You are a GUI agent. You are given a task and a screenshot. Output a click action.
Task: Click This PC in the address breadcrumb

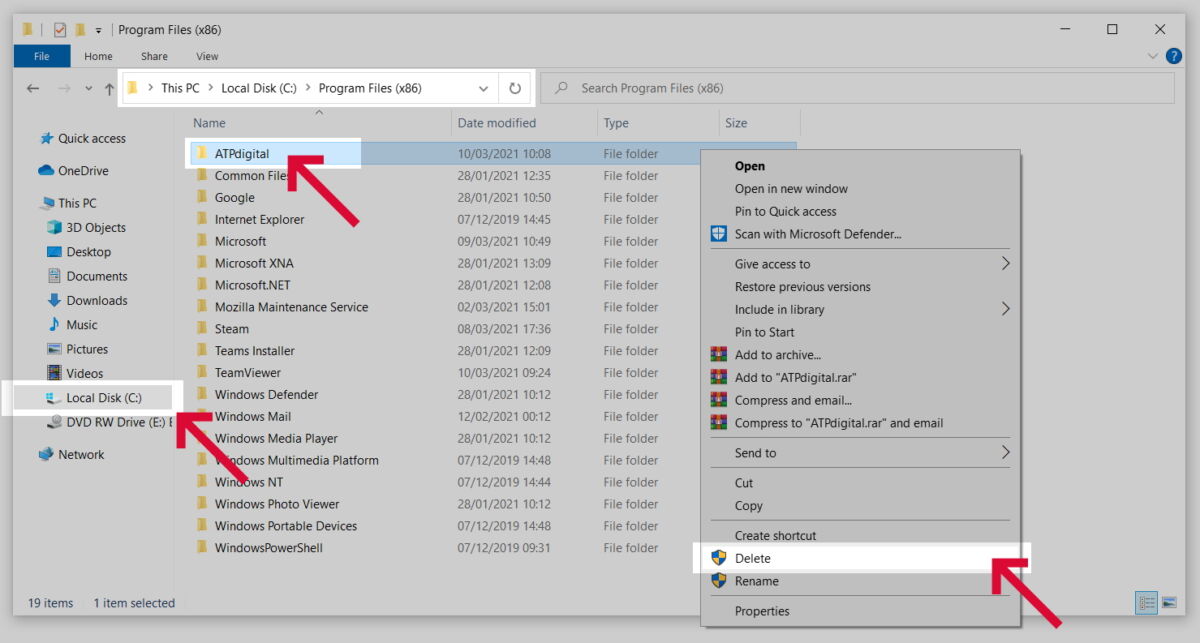click(180, 88)
